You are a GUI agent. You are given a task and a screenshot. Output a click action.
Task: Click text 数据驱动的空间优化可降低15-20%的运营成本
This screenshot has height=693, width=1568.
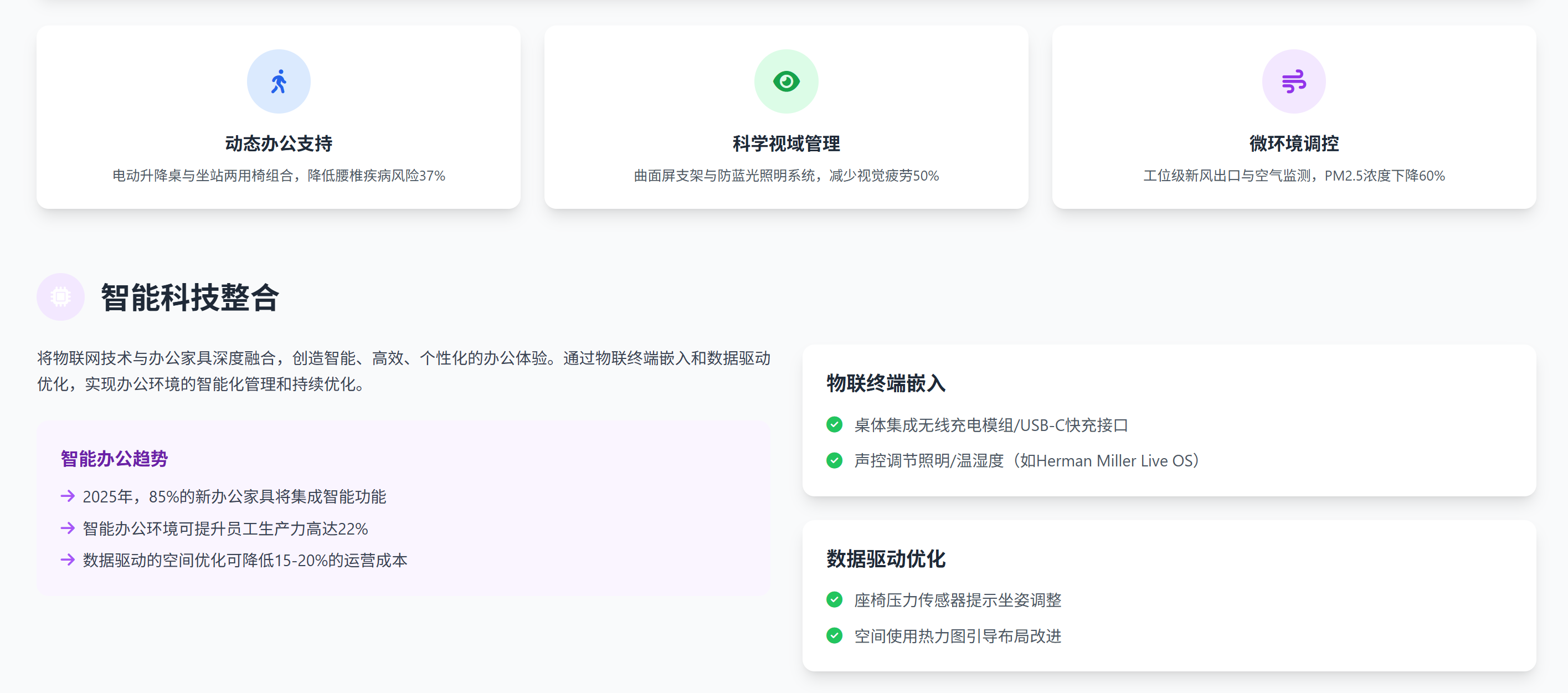tap(245, 560)
